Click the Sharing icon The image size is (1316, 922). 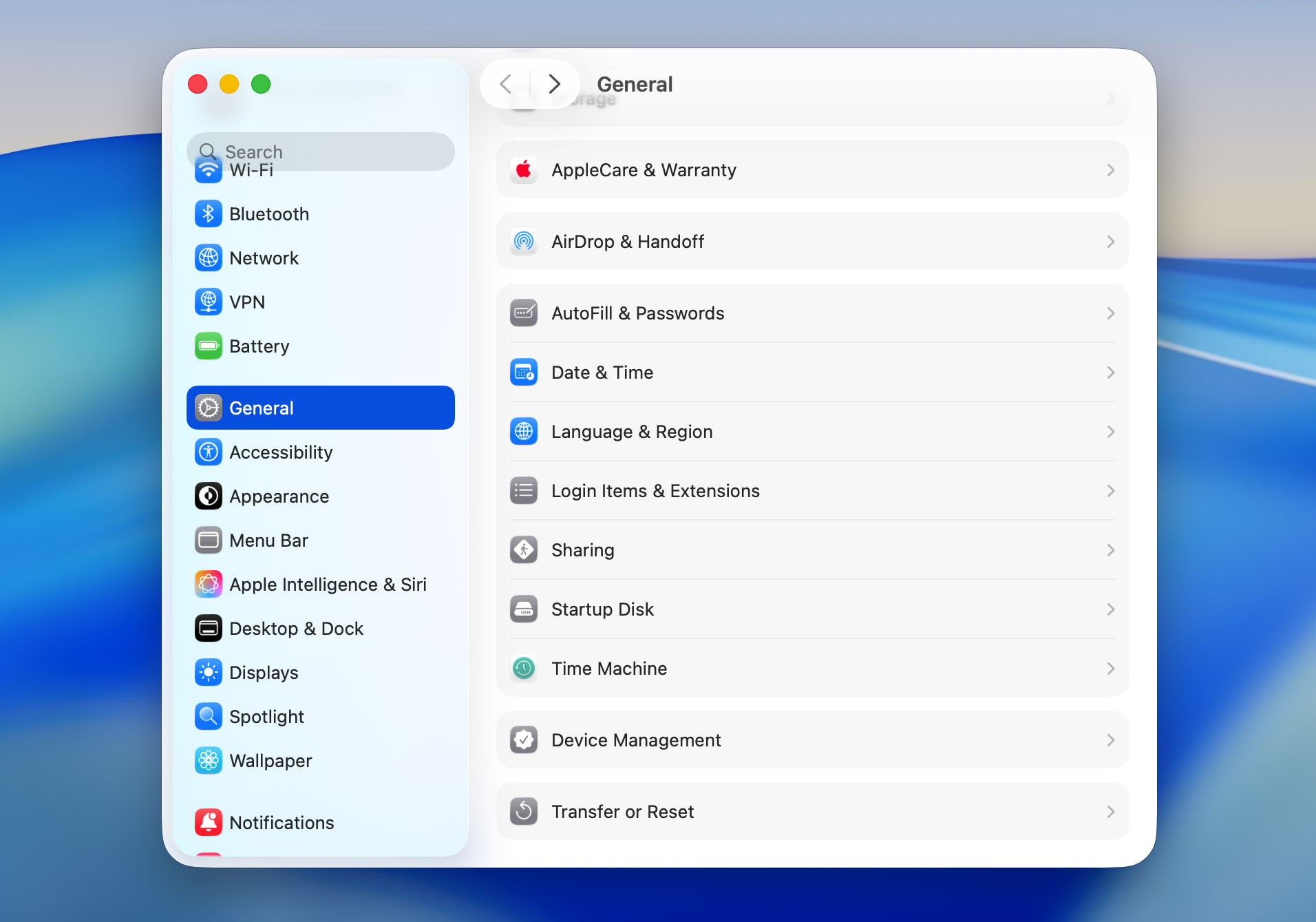click(x=524, y=550)
